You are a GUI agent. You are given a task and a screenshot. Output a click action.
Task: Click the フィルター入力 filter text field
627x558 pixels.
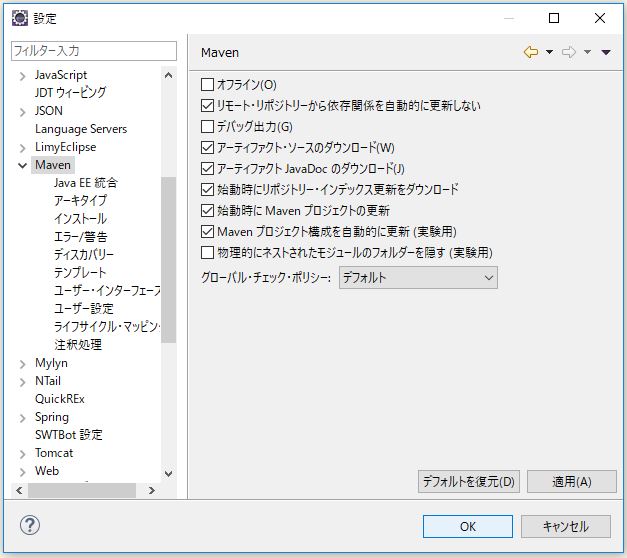click(94, 51)
